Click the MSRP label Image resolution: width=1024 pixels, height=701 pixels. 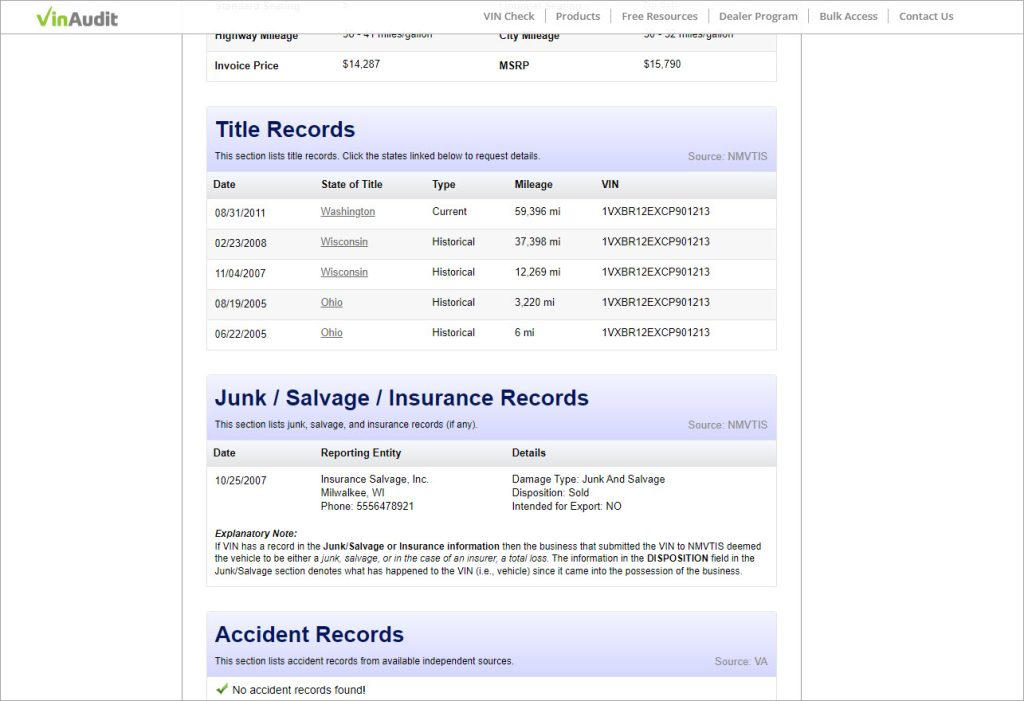pyautogui.click(x=514, y=65)
